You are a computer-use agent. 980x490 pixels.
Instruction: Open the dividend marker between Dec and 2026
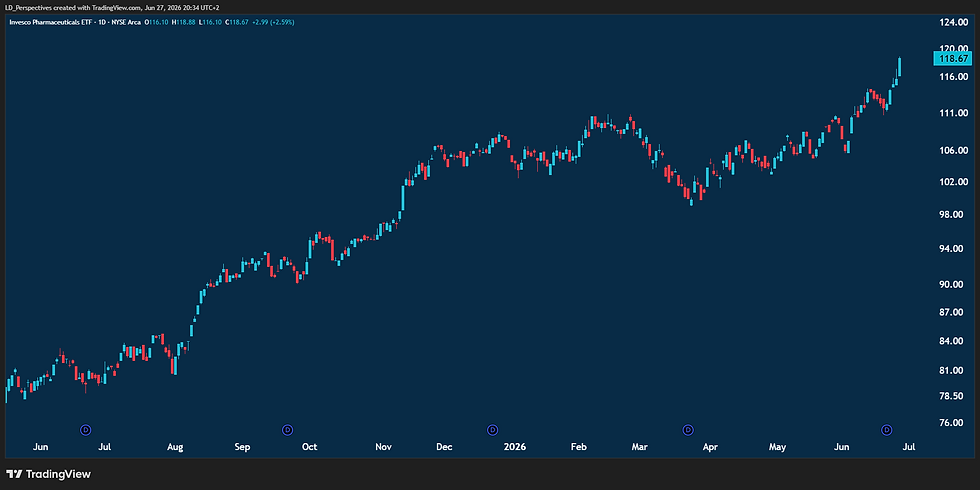click(492, 429)
